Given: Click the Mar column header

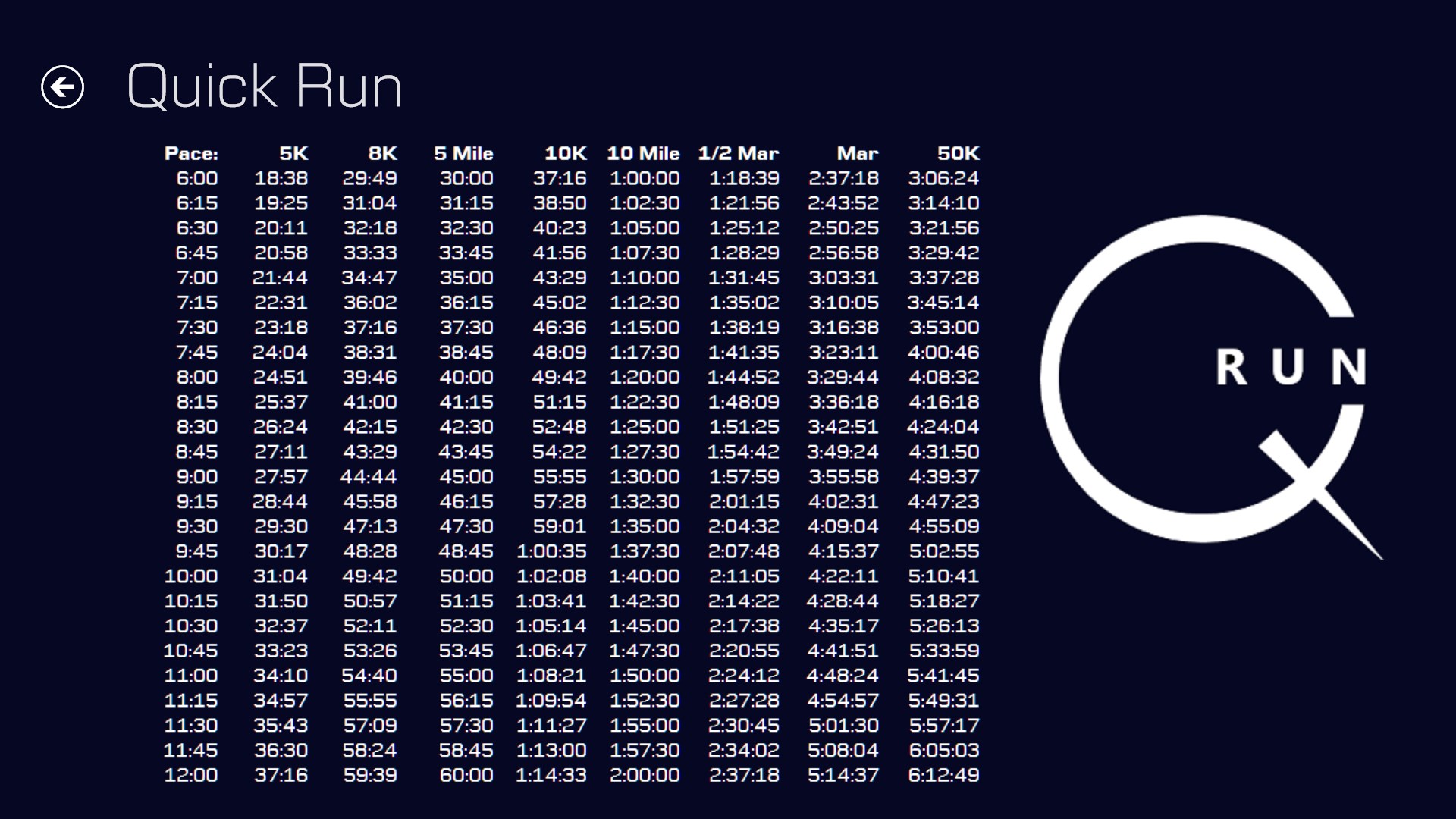Looking at the screenshot, I should click(x=857, y=154).
